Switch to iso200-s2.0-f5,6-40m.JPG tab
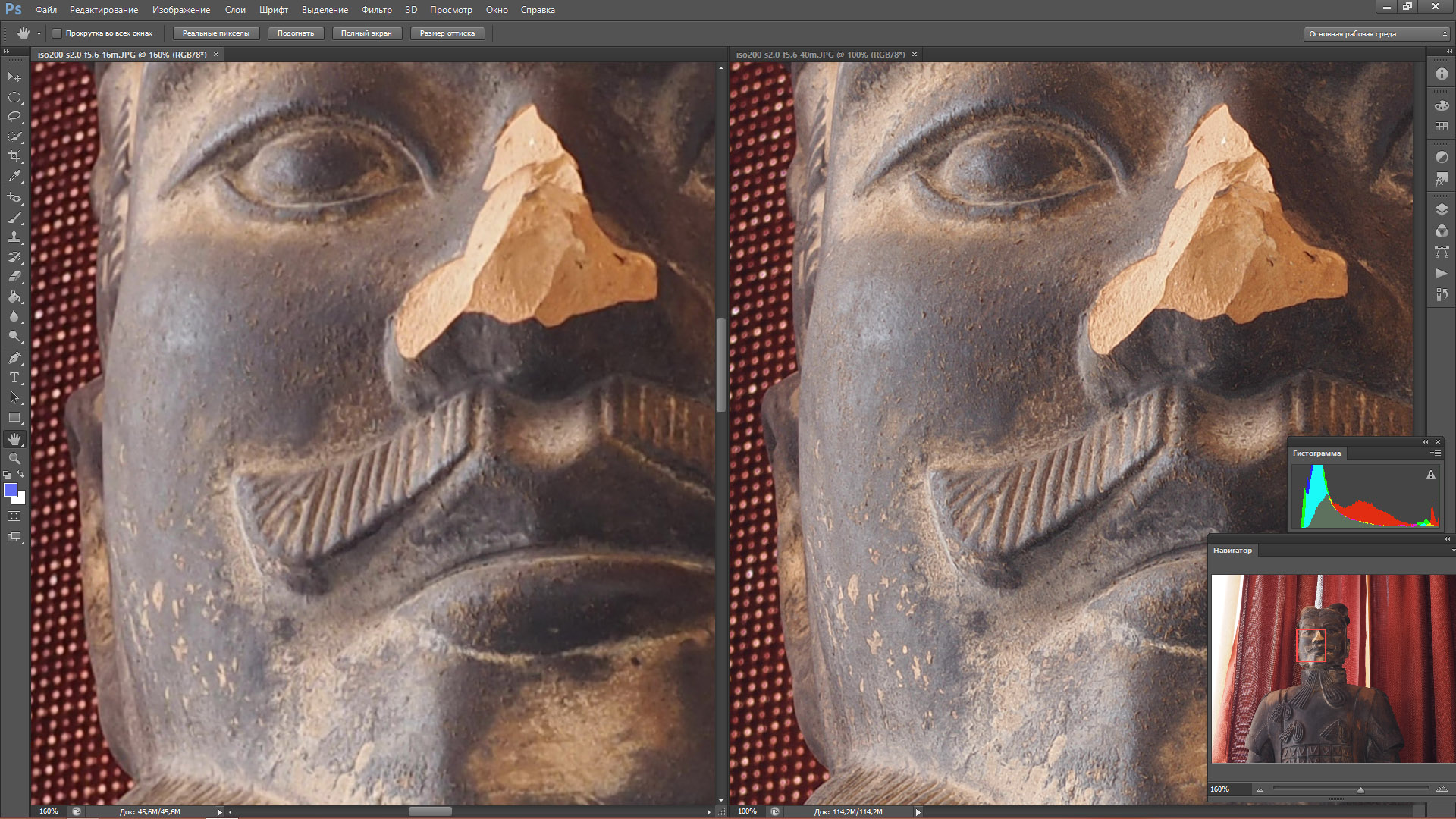1456x819 pixels. click(820, 55)
